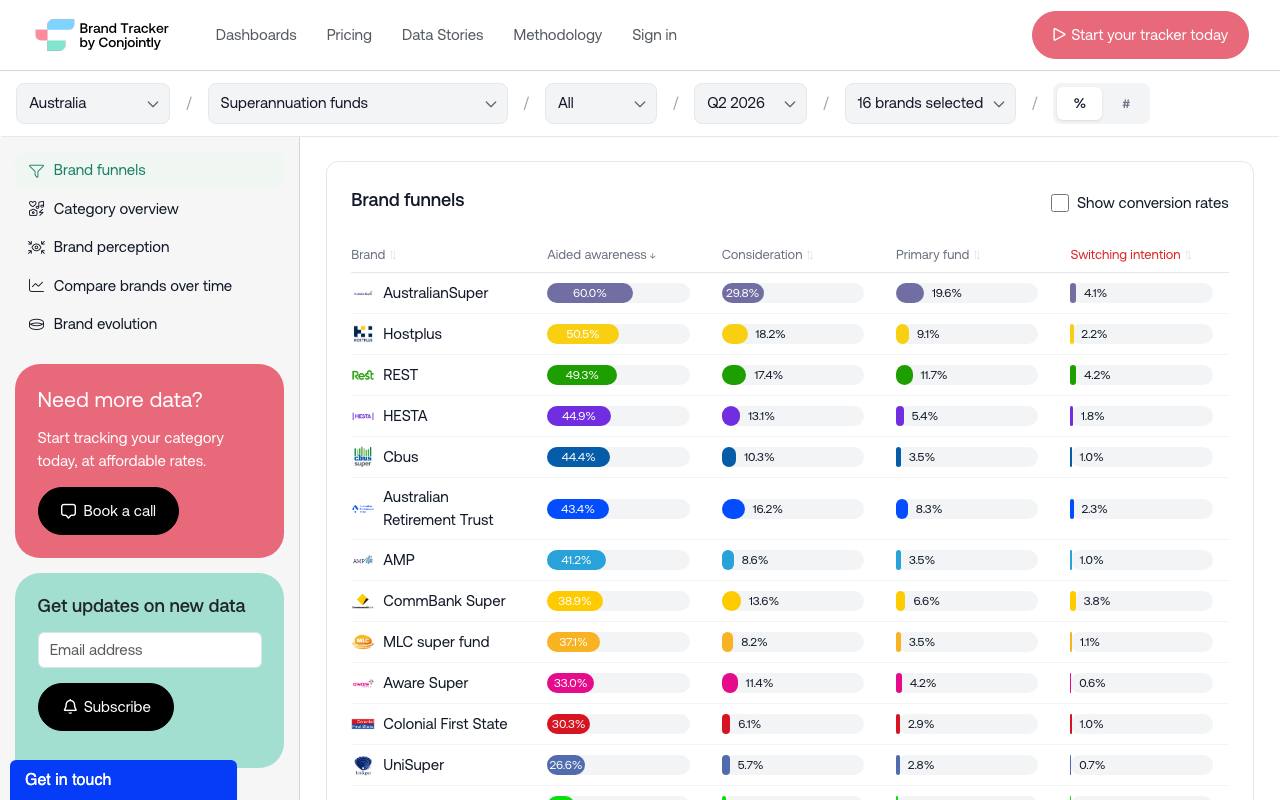Screen dimensions: 1280x800
Task: Sort by Consideration column header
Action: pos(767,255)
